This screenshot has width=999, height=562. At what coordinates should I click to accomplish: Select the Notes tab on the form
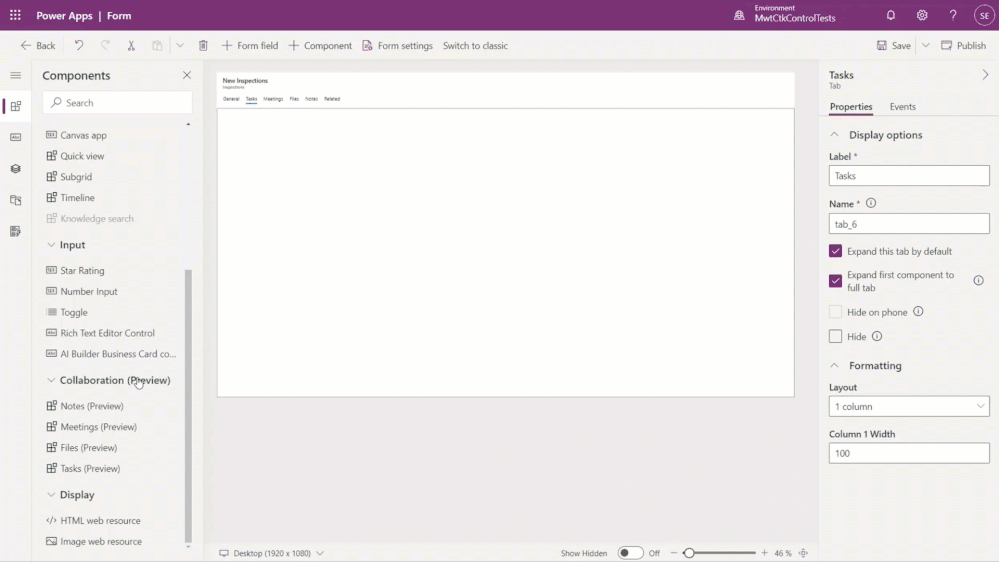coord(311,99)
